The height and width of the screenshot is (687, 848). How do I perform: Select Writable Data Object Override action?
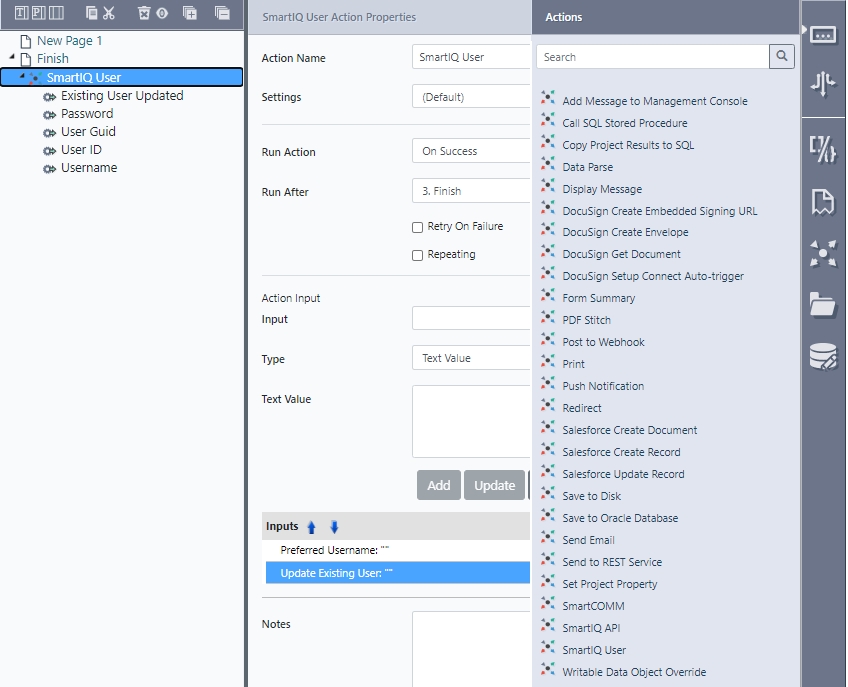(x=634, y=672)
